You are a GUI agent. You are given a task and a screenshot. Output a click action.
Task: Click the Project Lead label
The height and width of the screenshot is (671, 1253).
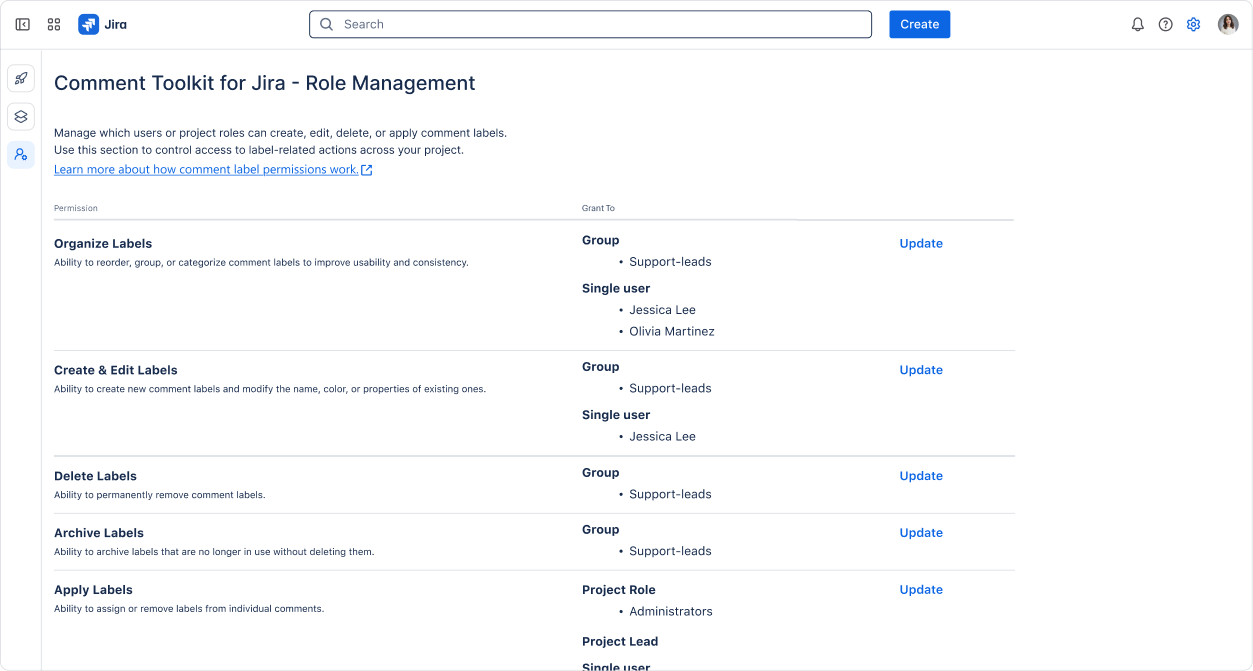point(620,642)
